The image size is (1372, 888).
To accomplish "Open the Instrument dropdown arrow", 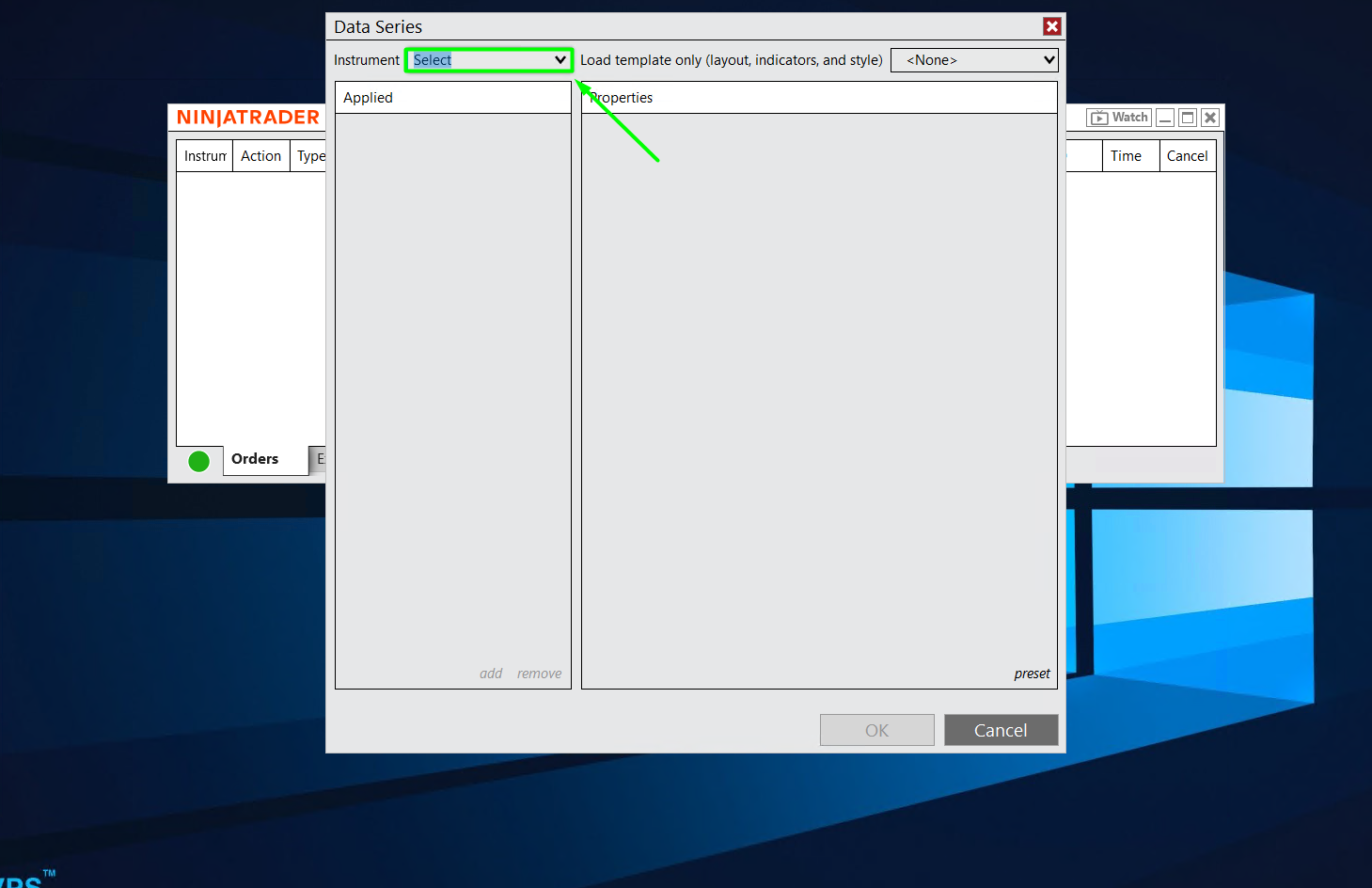I will click(560, 60).
